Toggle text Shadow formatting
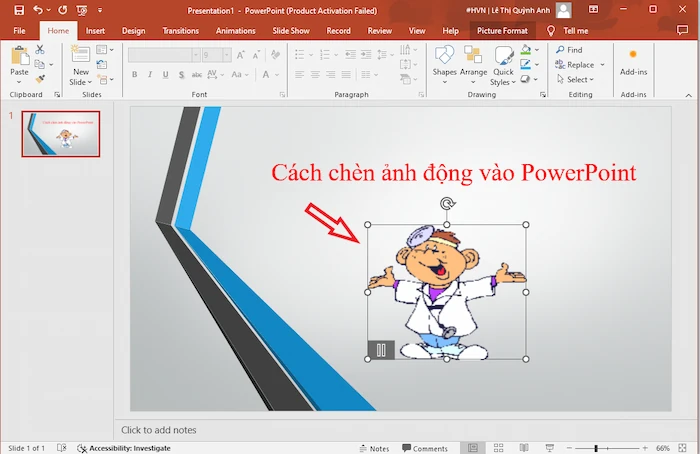 [x=181, y=75]
